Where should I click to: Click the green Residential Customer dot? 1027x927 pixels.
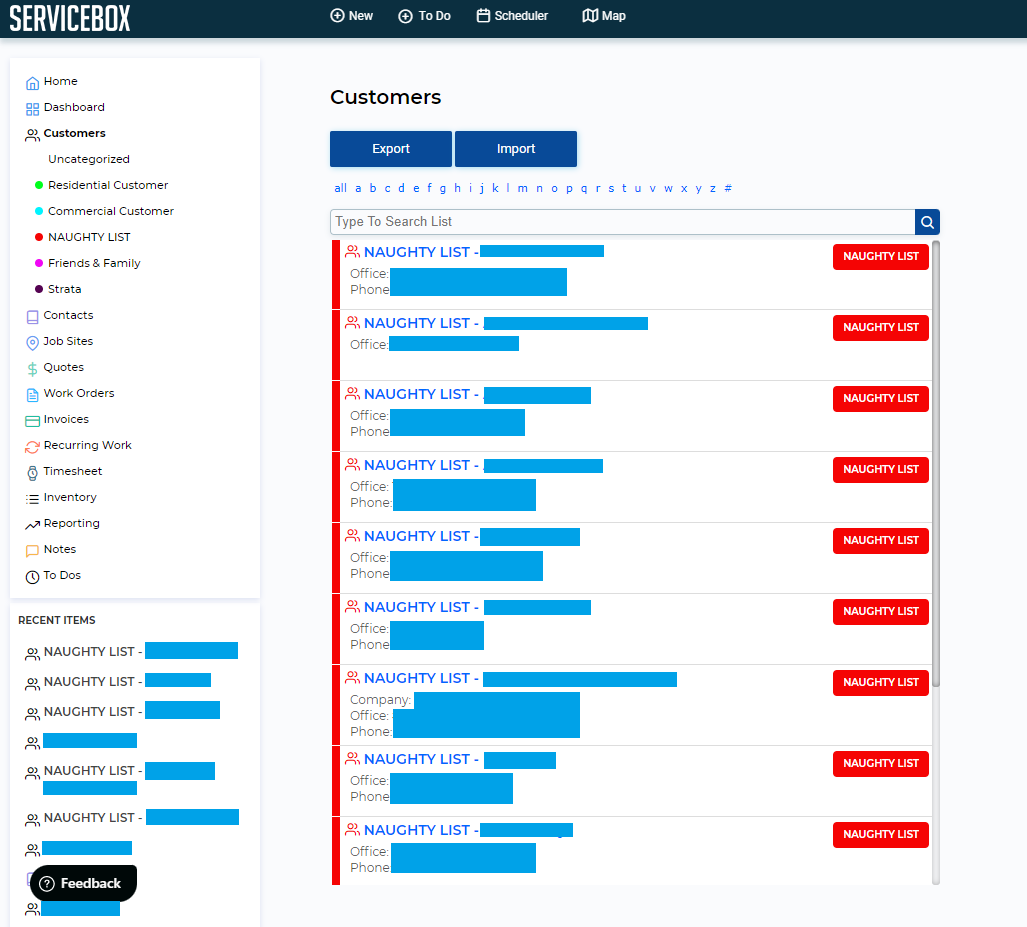tap(39, 185)
